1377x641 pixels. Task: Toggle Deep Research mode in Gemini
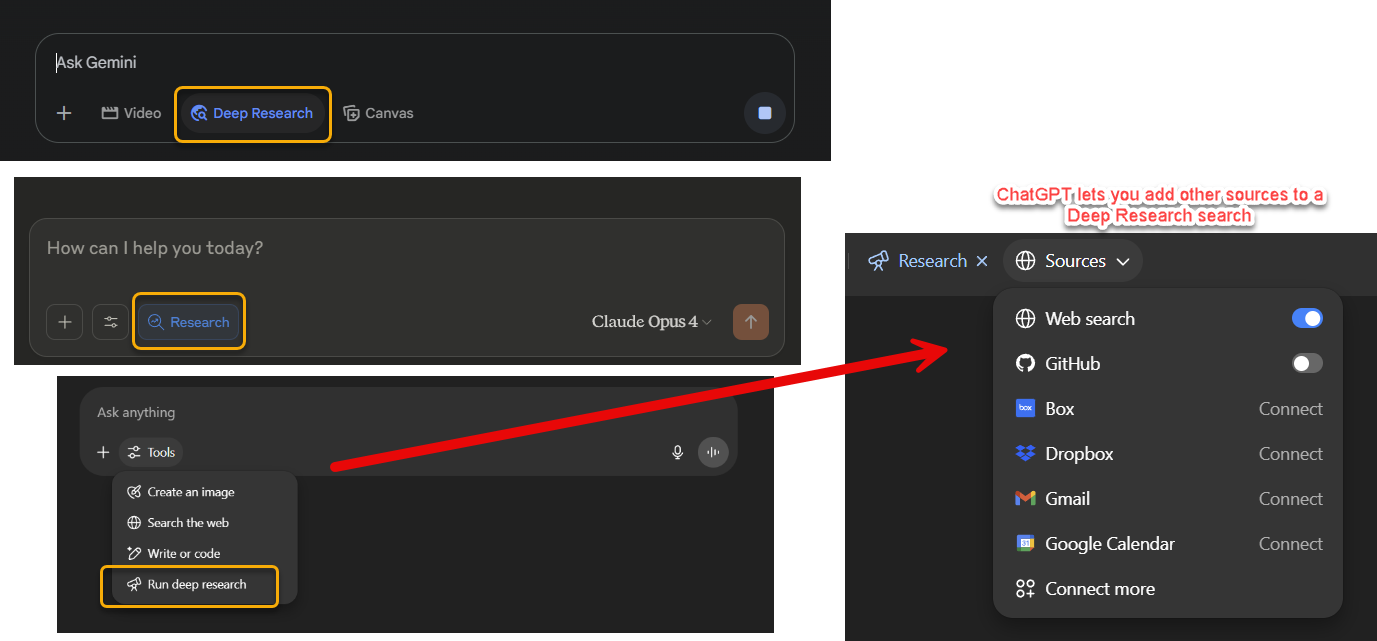[x=252, y=113]
